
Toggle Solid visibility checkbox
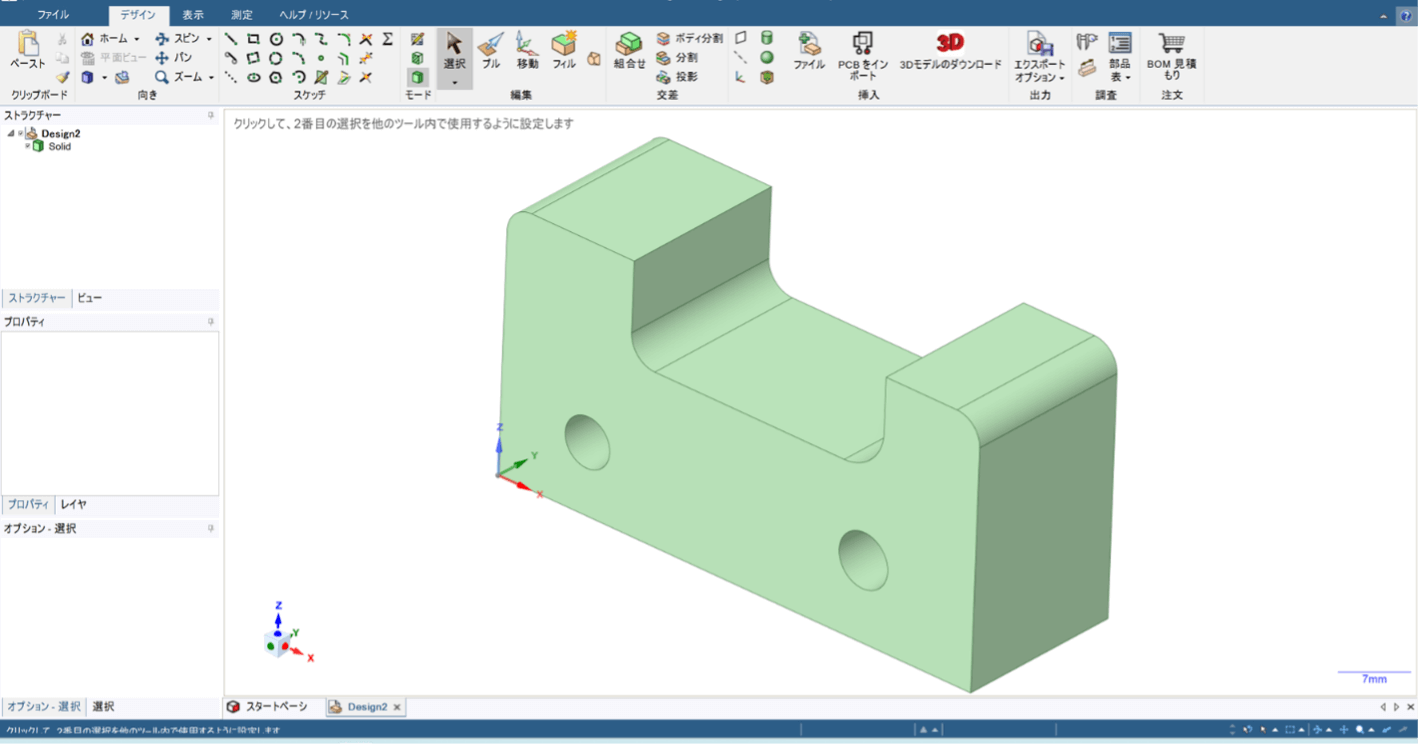coord(28,146)
